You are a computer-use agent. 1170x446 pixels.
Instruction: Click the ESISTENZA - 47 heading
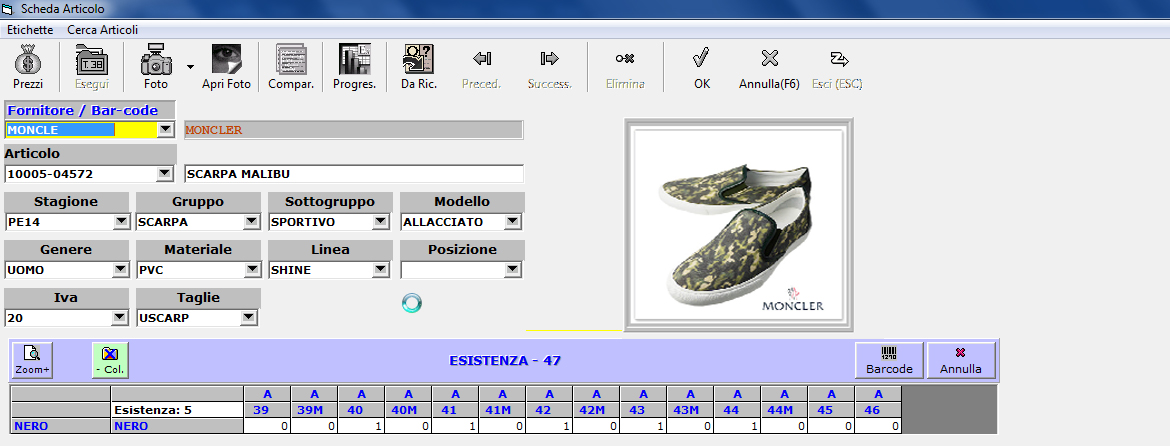point(504,361)
